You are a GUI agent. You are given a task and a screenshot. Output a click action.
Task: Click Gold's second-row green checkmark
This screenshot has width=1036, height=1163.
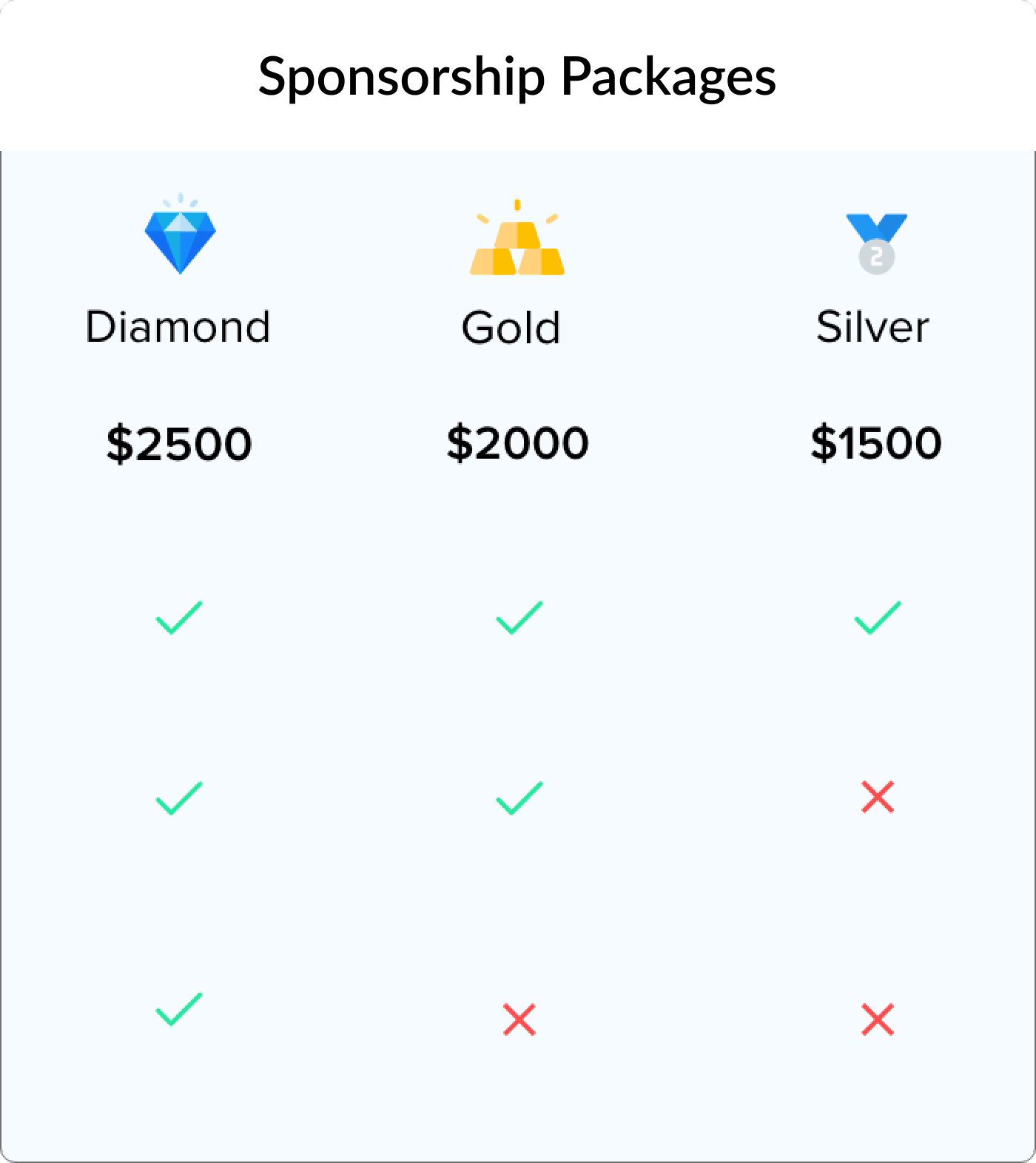pyautogui.click(x=519, y=798)
